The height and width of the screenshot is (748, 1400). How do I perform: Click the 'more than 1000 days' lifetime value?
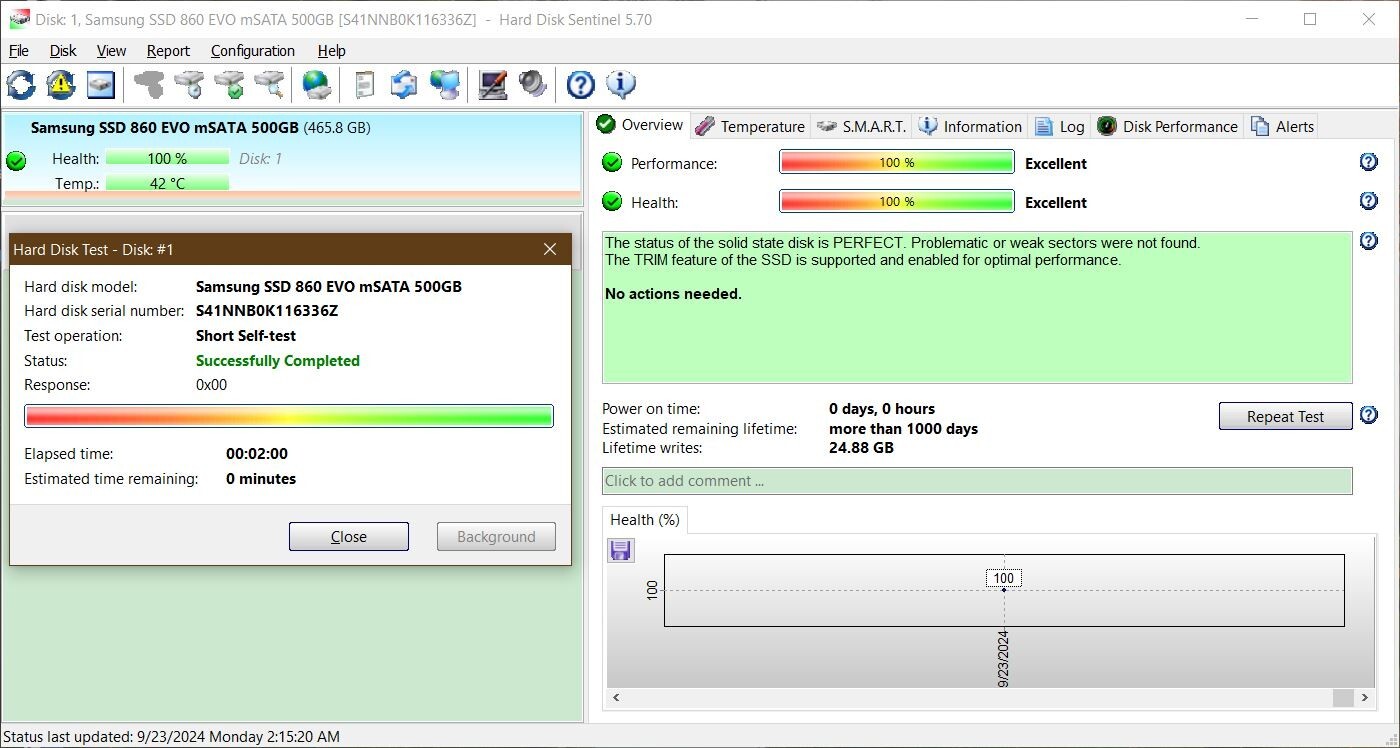904,429
